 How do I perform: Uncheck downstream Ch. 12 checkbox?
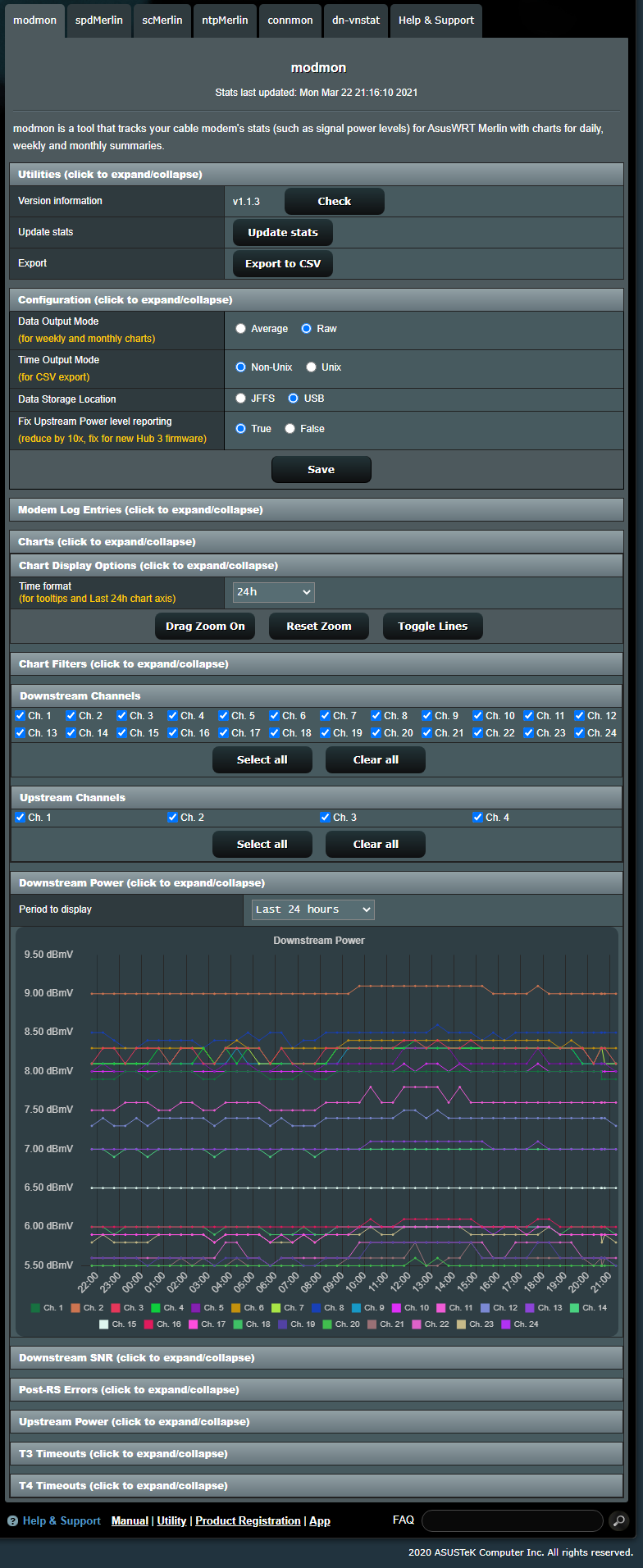pyautogui.click(x=580, y=716)
